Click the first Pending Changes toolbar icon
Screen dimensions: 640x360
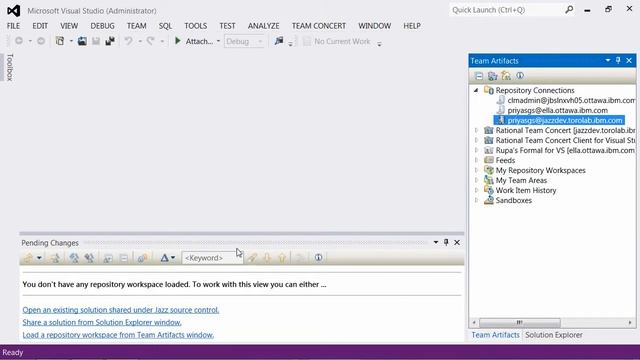pos(28,258)
